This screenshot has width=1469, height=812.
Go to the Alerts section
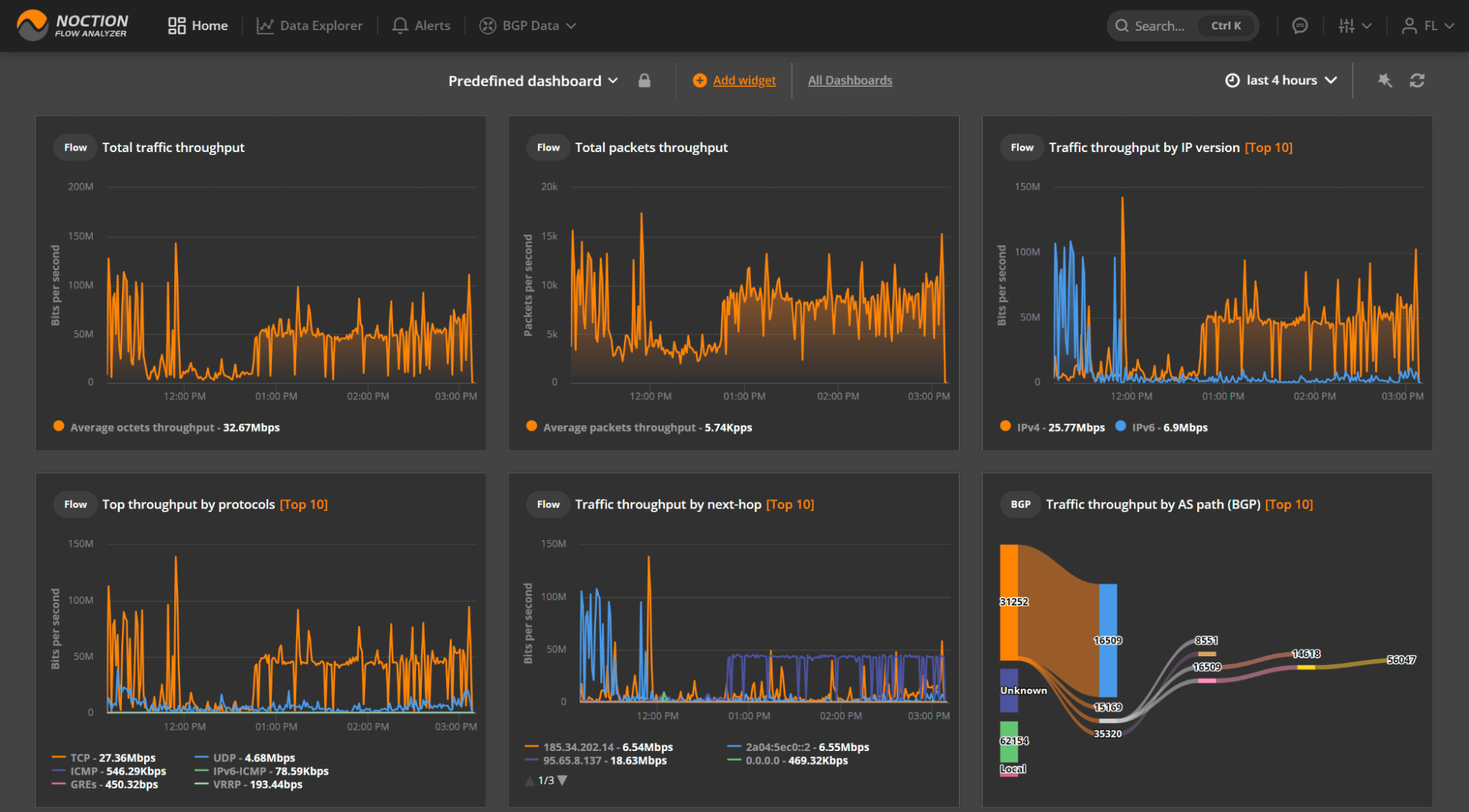(x=421, y=26)
